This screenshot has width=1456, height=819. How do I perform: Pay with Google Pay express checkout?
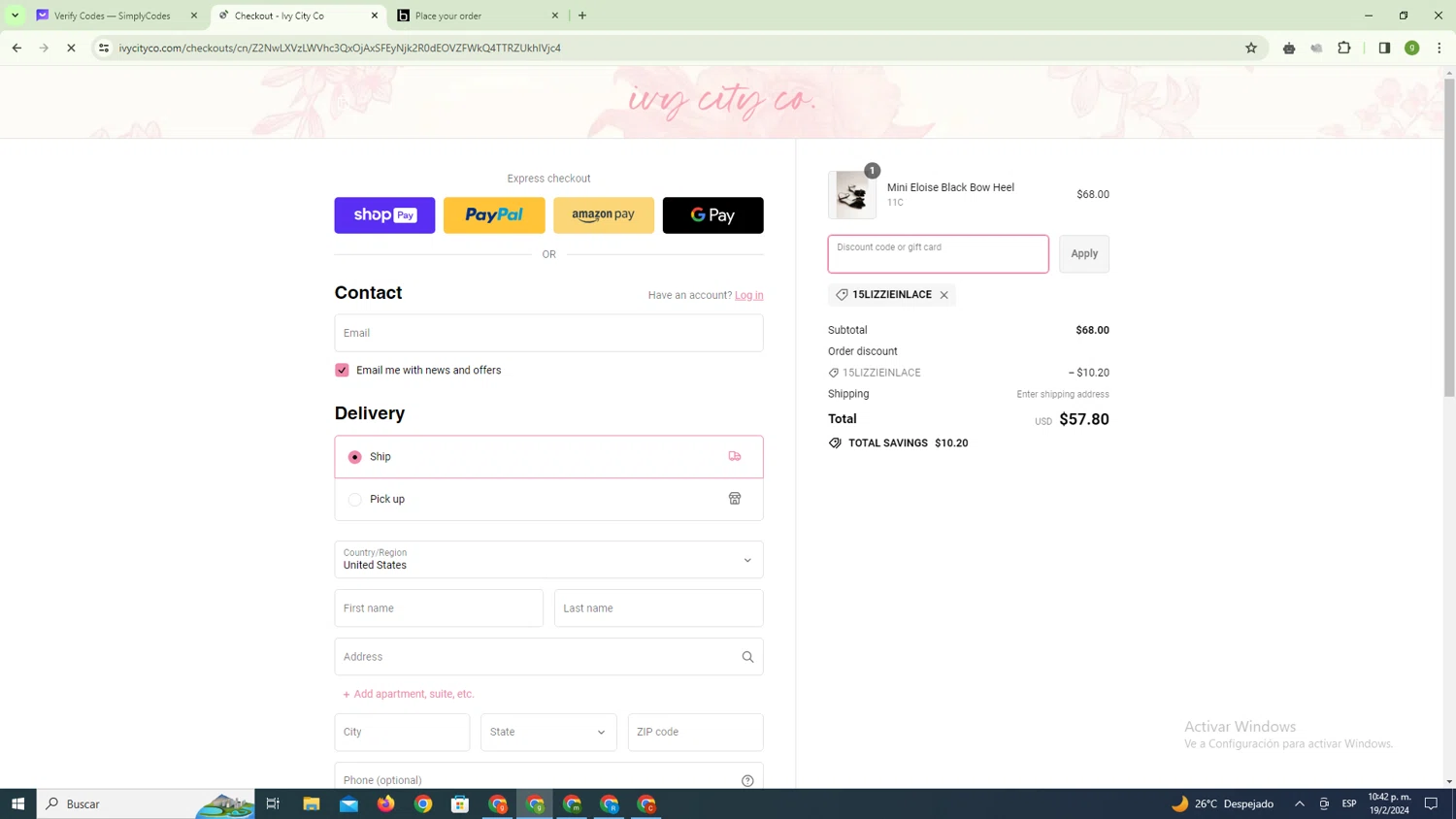[x=713, y=215]
